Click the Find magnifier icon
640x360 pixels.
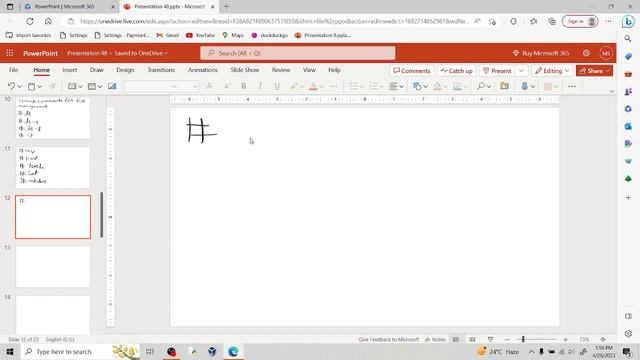[x=481, y=86]
